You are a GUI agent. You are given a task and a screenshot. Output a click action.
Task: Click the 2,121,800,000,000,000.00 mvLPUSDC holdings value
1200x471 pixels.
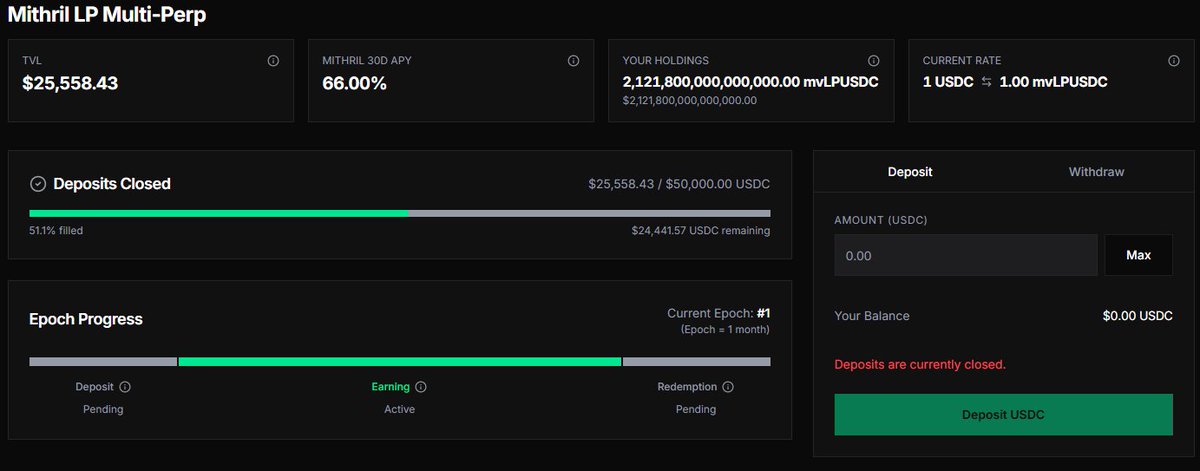(750, 82)
